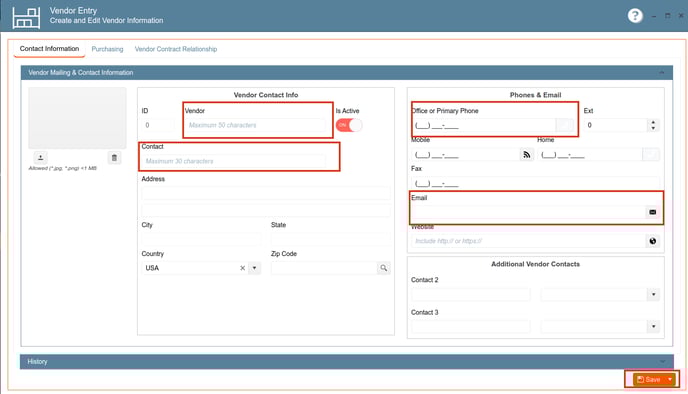Click the Website field

(528, 241)
